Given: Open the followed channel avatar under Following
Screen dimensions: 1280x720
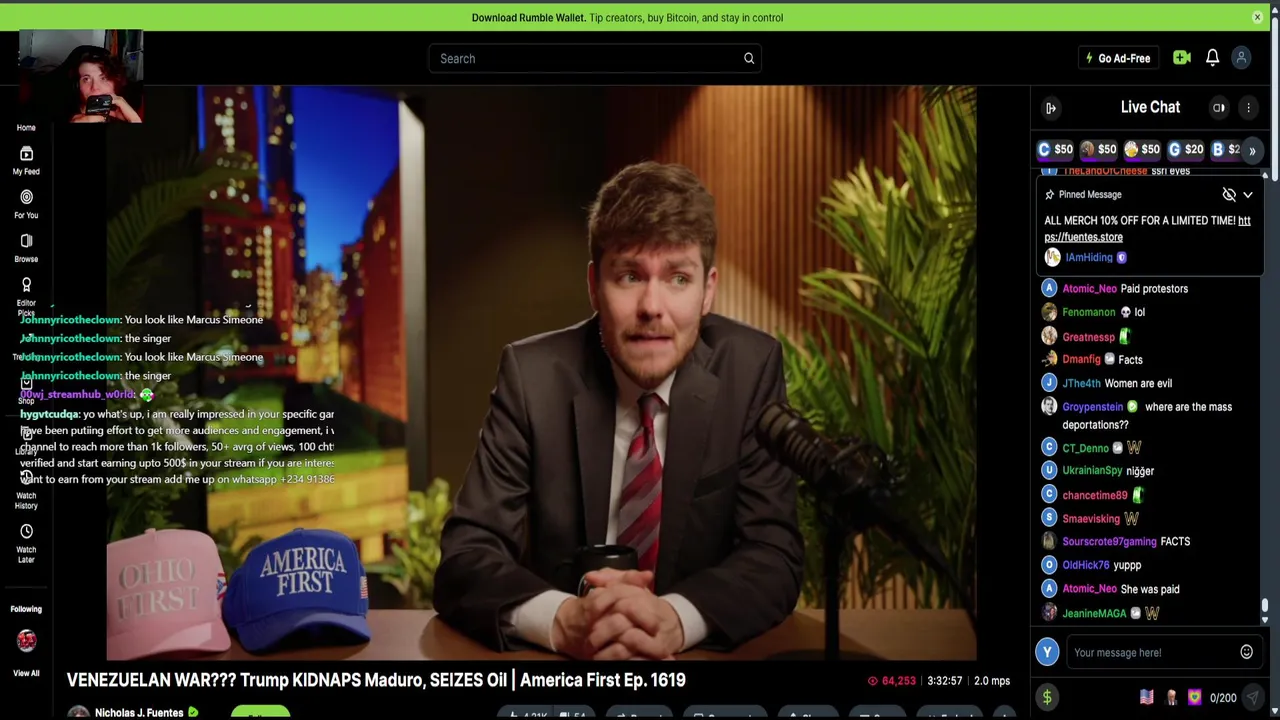Looking at the screenshot, I should pos(26,640).
